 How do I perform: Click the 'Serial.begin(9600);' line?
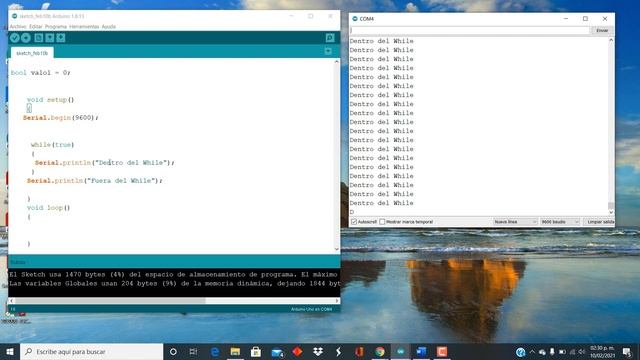[x=60, y=118]
